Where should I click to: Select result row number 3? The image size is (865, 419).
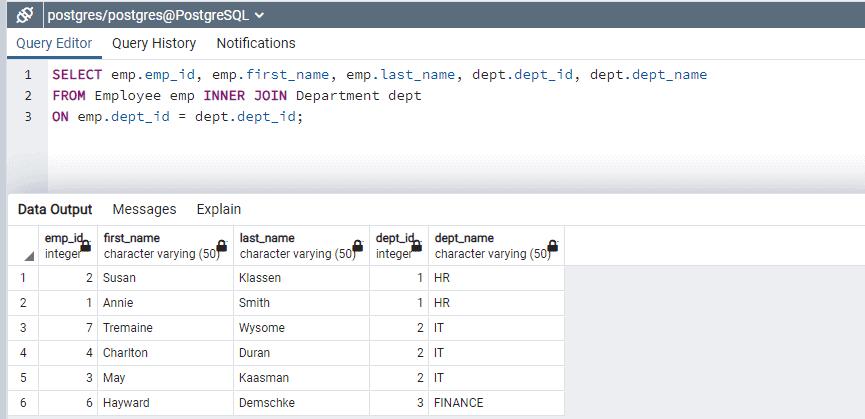[x=24, y=328]
